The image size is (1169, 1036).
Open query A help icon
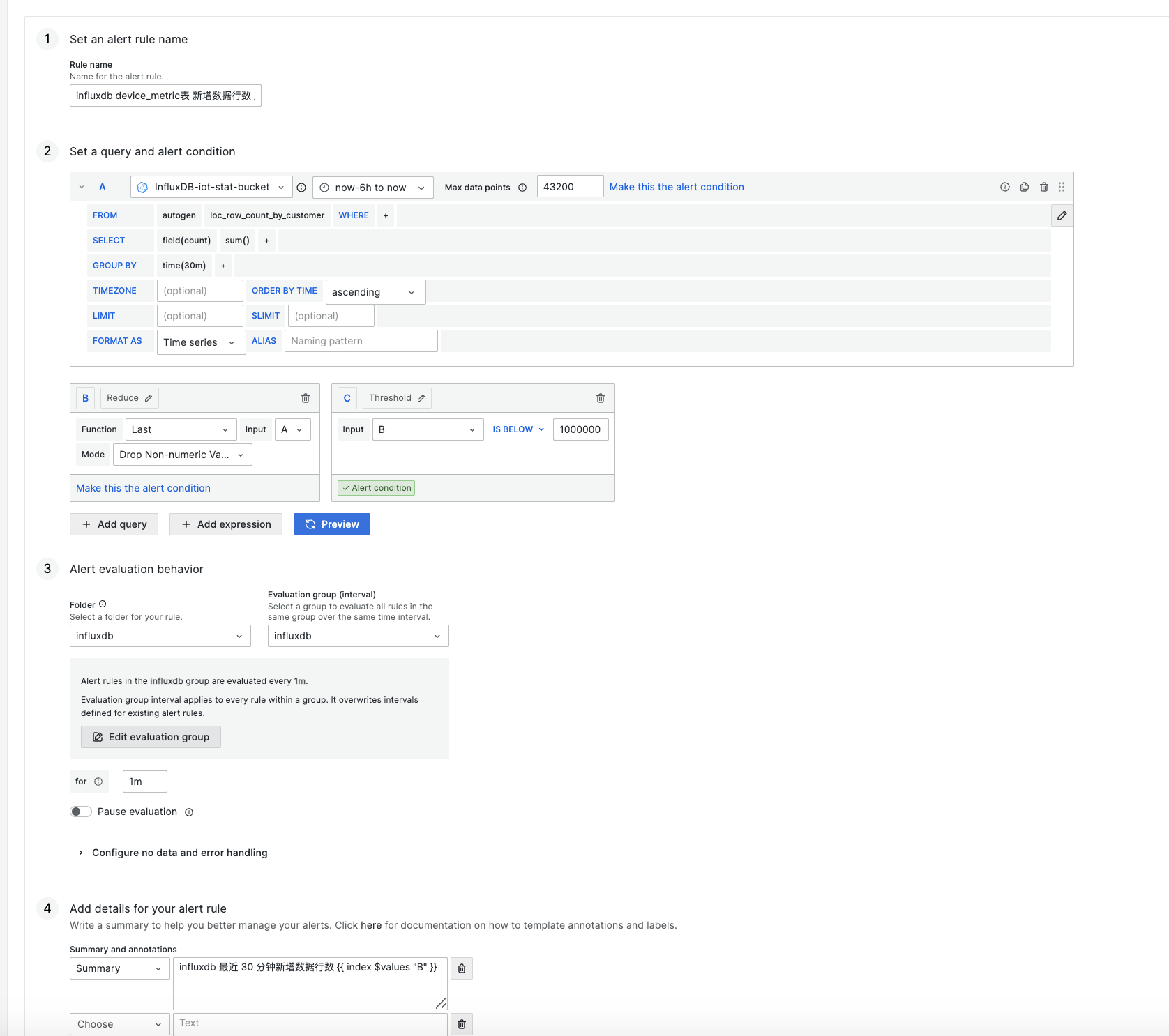1004,187
